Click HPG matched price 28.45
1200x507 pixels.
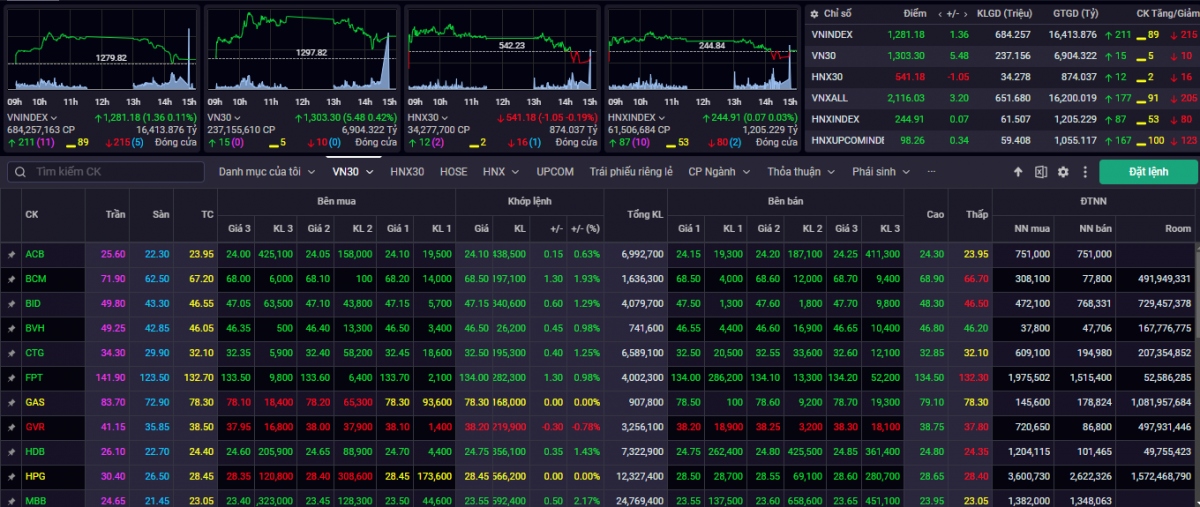coord(476,476)
